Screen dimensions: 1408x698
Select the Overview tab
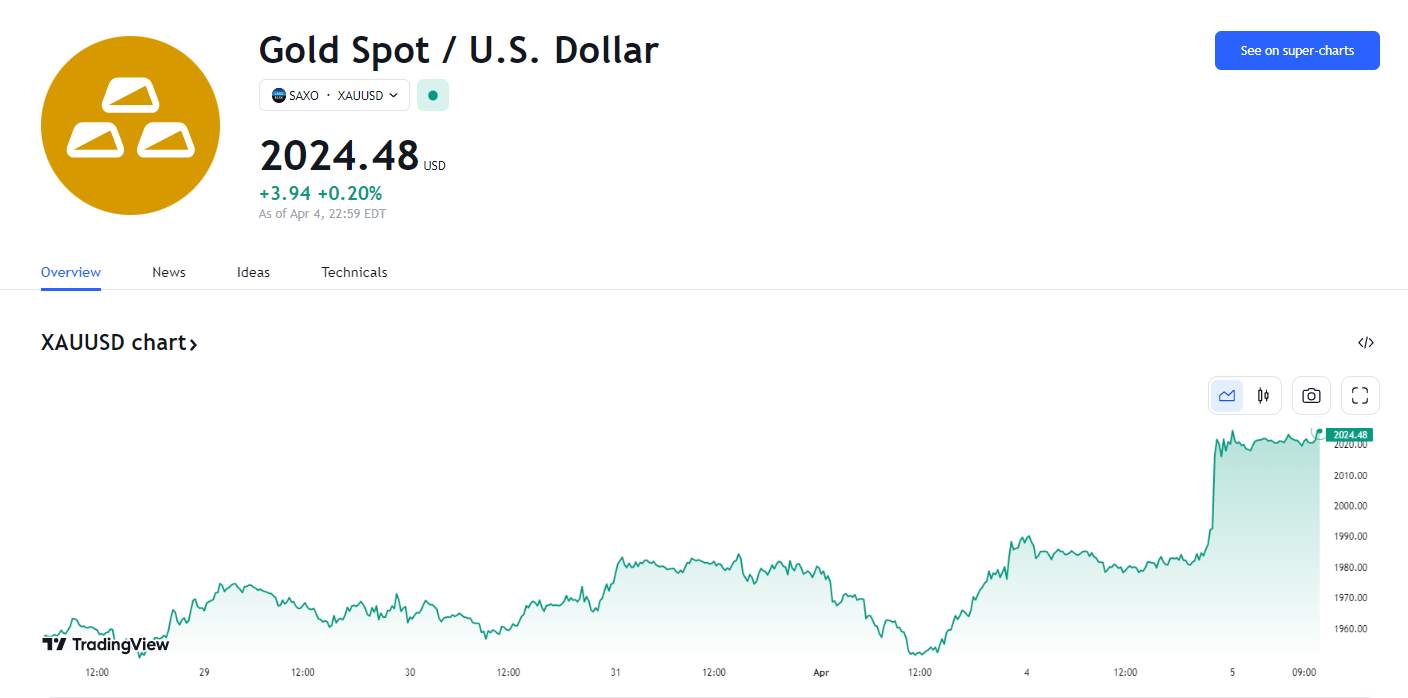tap(71, 272)
